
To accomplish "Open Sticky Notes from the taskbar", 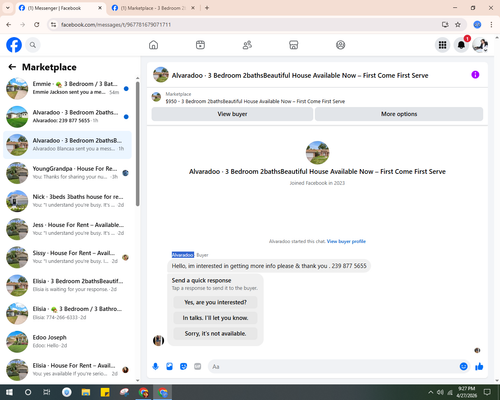I will (105, 392).
